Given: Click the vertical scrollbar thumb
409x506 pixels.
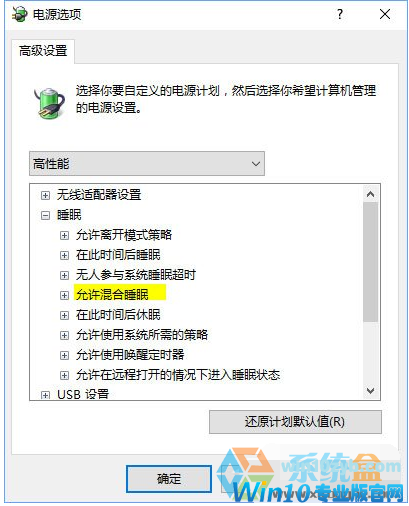Looking at the screenshot, I should coord(370,262).
